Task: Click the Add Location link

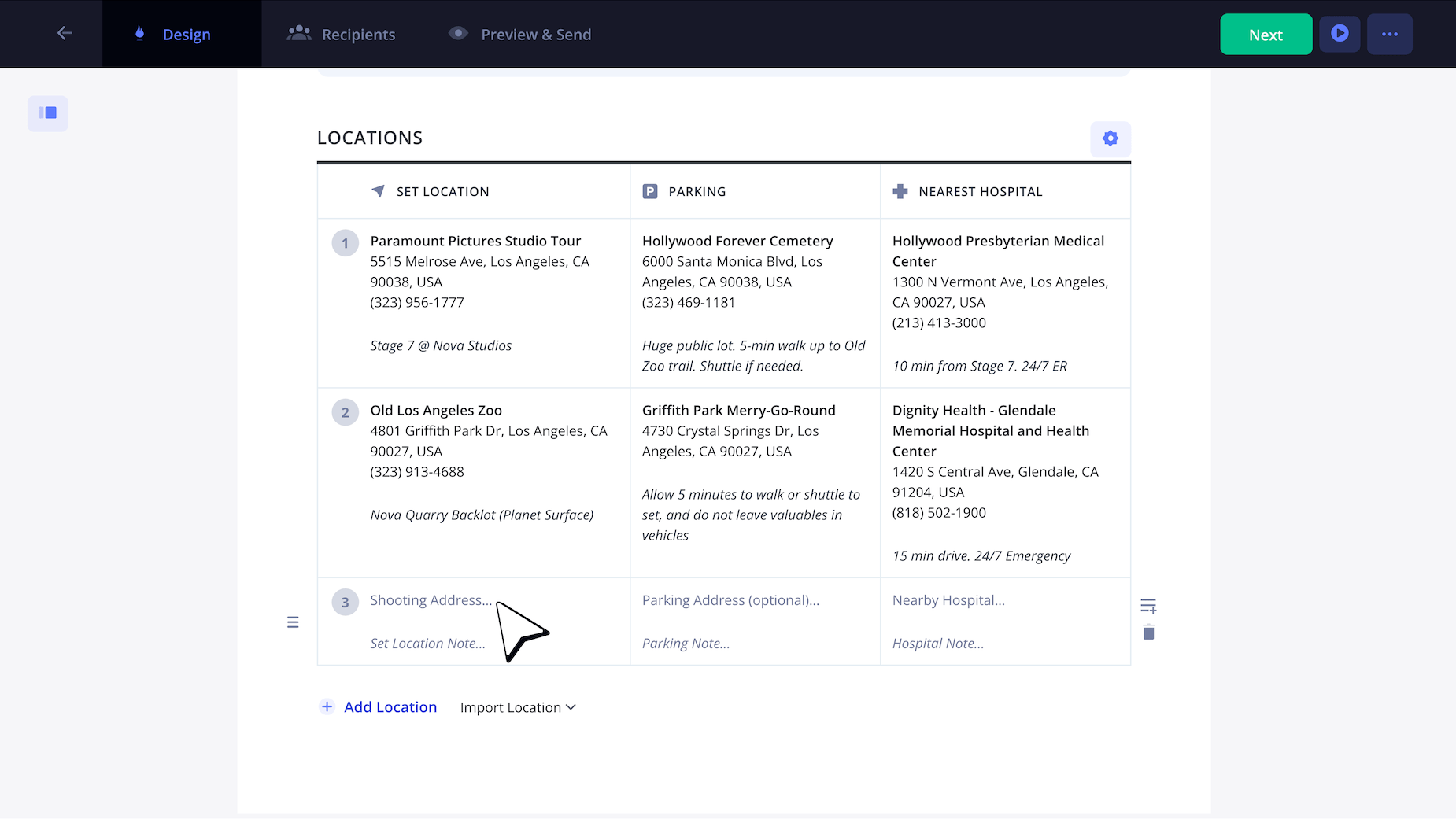Action: tap(390, 706)
